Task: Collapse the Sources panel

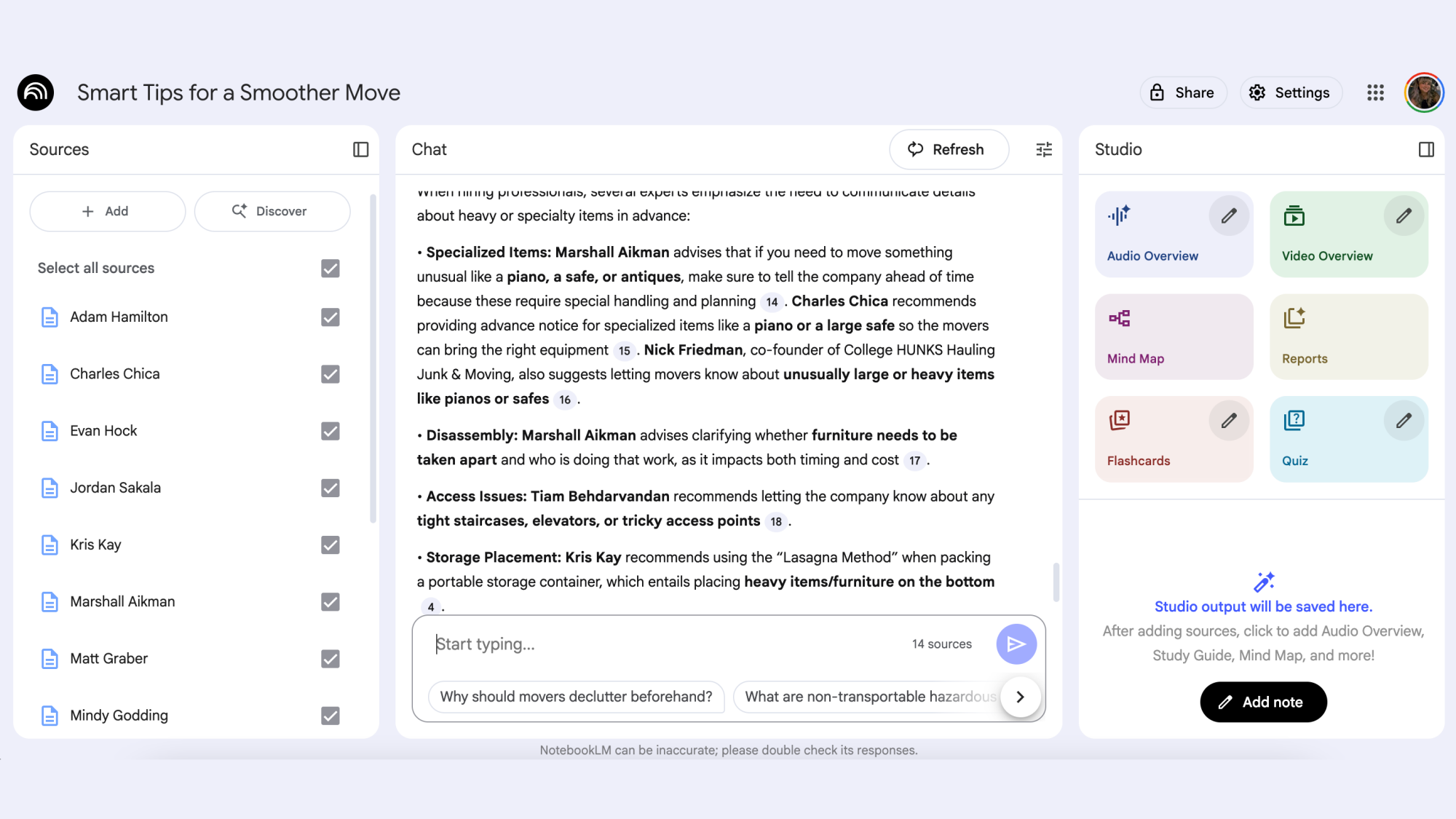Action: 360,149
